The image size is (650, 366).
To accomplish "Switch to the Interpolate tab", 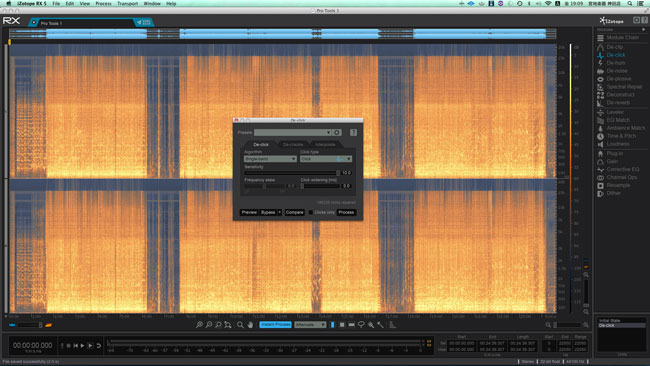I will 325,145.
